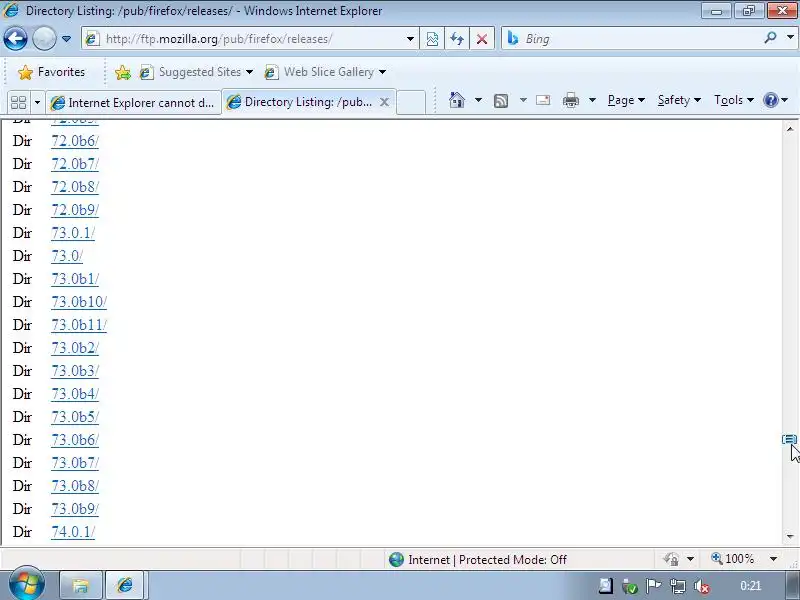The image size is (800, 600).
Task: Click the Read Mail envelope icon
Action: 543,100
